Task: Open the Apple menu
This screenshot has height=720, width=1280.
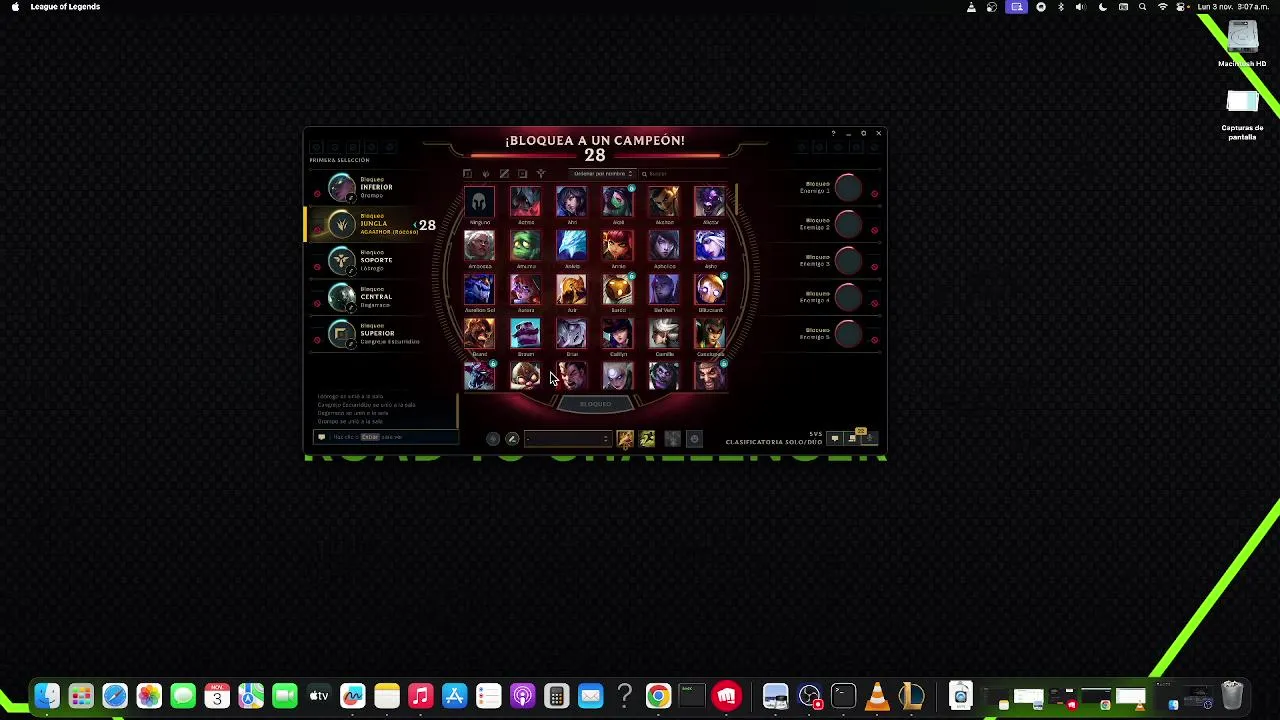Action: [15, 7]
